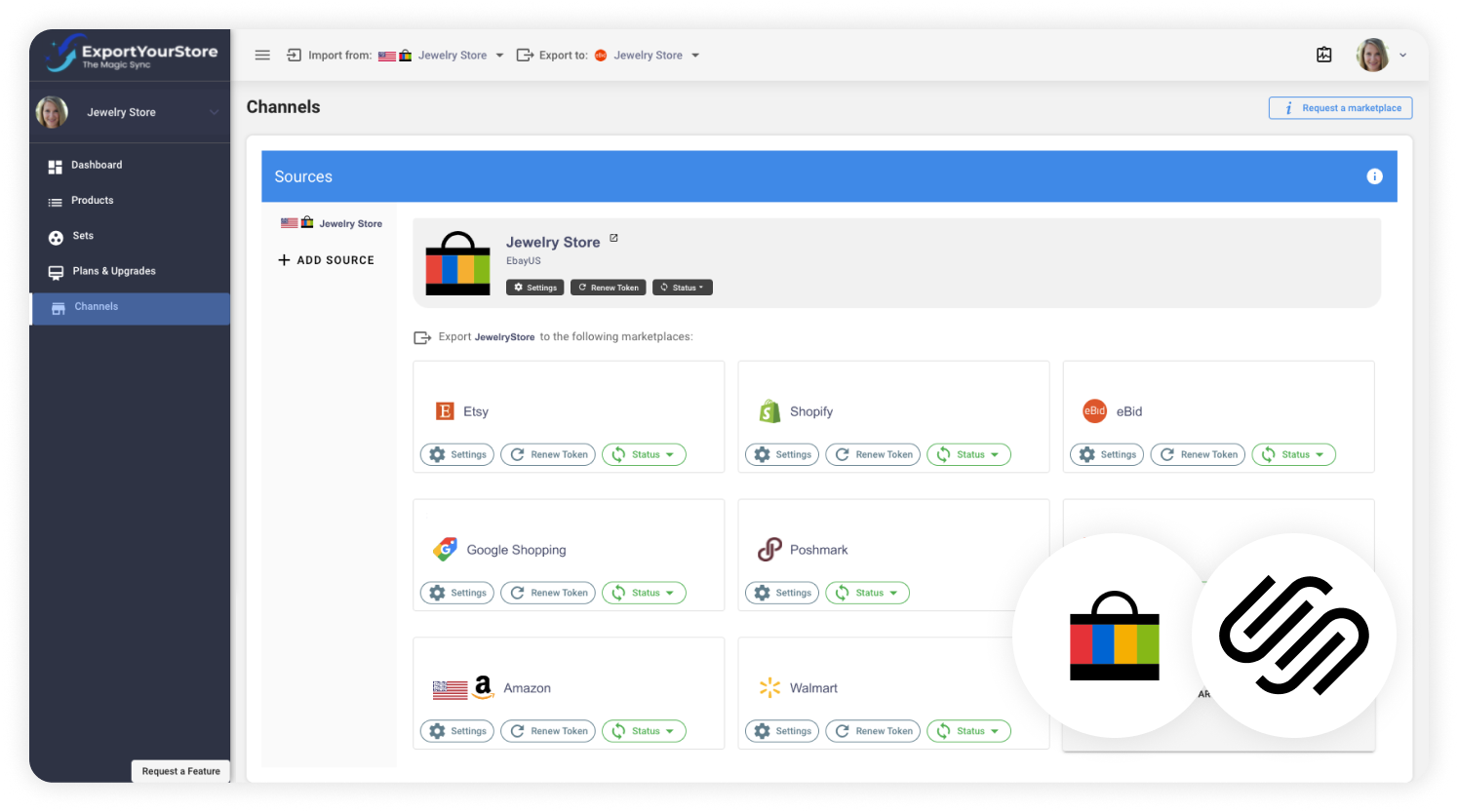Select Jewelry Store source in sources list
The image size is (1458, 812).
point(332,223)
